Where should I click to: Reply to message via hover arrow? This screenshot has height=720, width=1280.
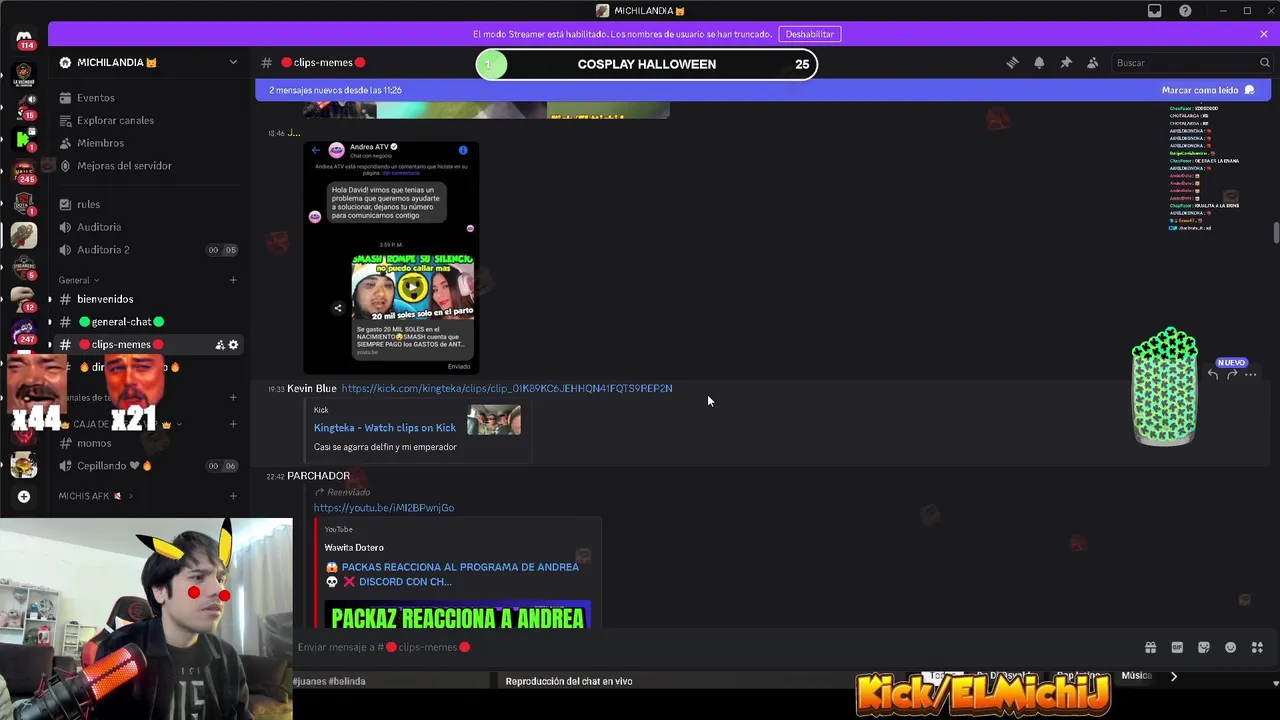coord(1213,375)
